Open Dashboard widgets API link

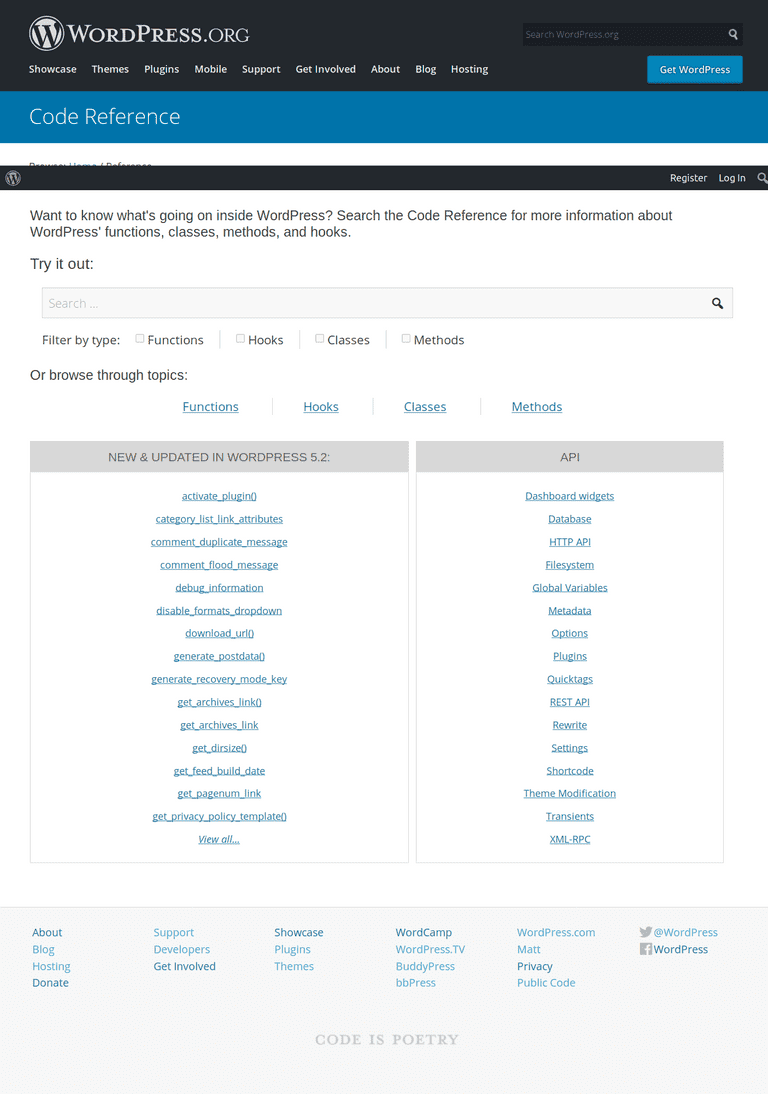[570, 496]
